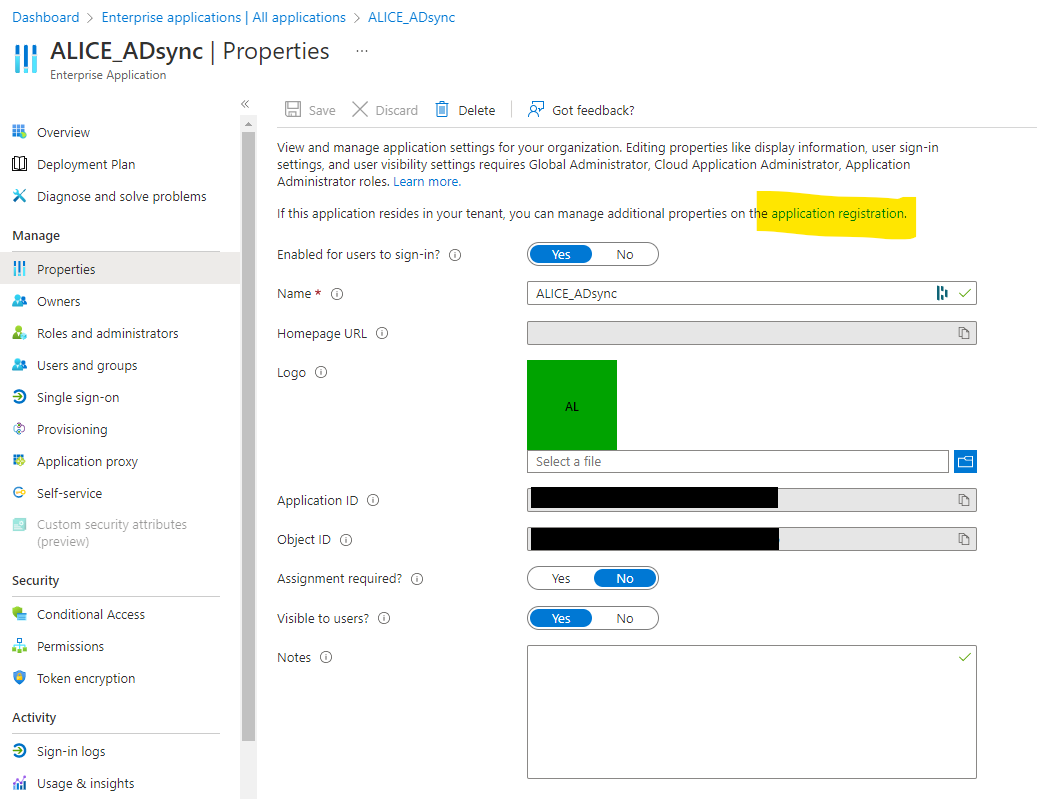This screenshot has height=799, width=1037.
Task: Set Assignment required to No
Action: point(625,579)
